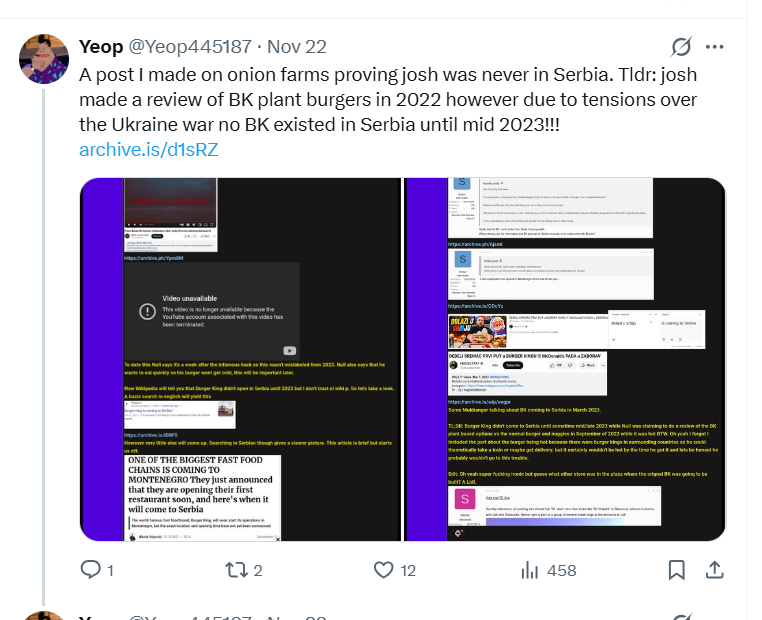
Task: Expand the right attached screenshot image
Action: [565, 359]
